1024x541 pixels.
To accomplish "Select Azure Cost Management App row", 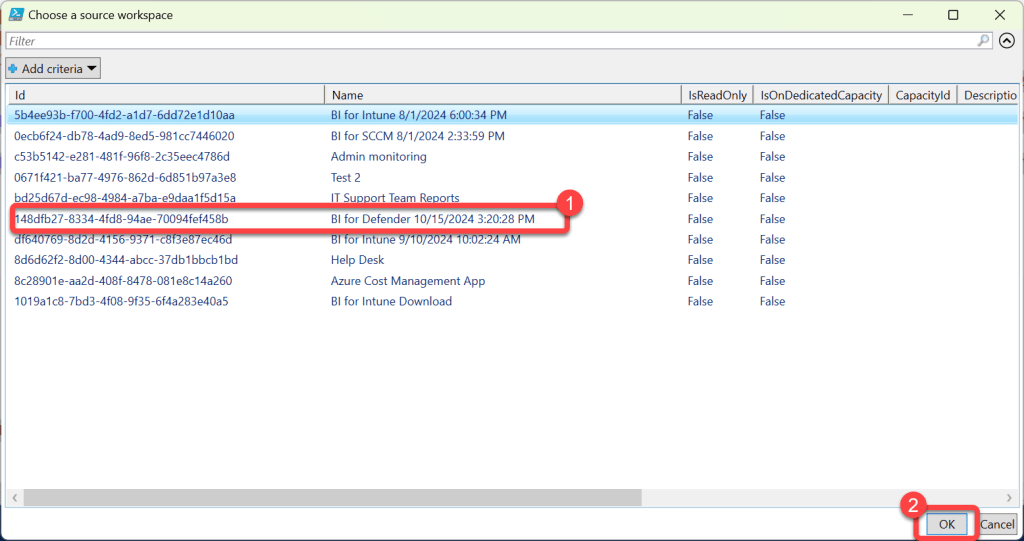I will click(x=407, y=281).
